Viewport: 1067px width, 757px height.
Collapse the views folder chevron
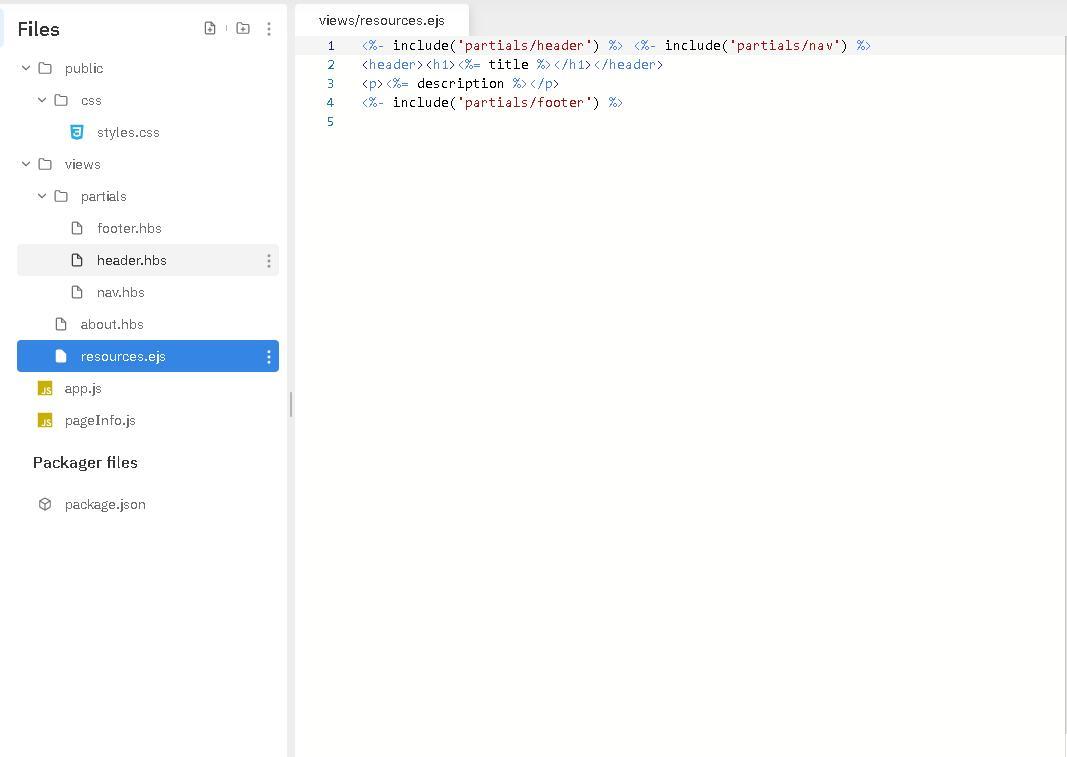[x=26, y=164]
